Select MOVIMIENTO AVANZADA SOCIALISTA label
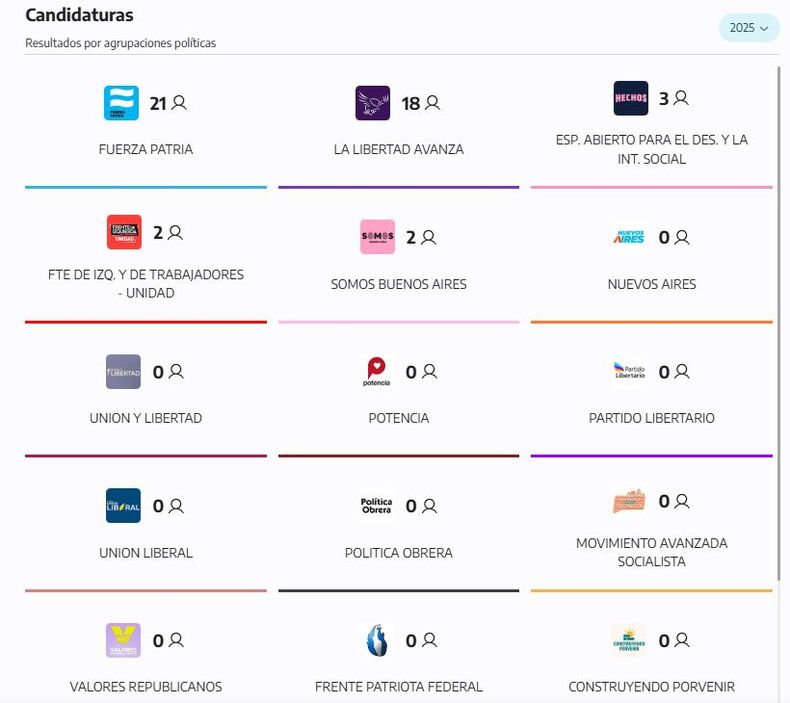The height and width of the screenshot is (703, 790). (x=651, y=552)
